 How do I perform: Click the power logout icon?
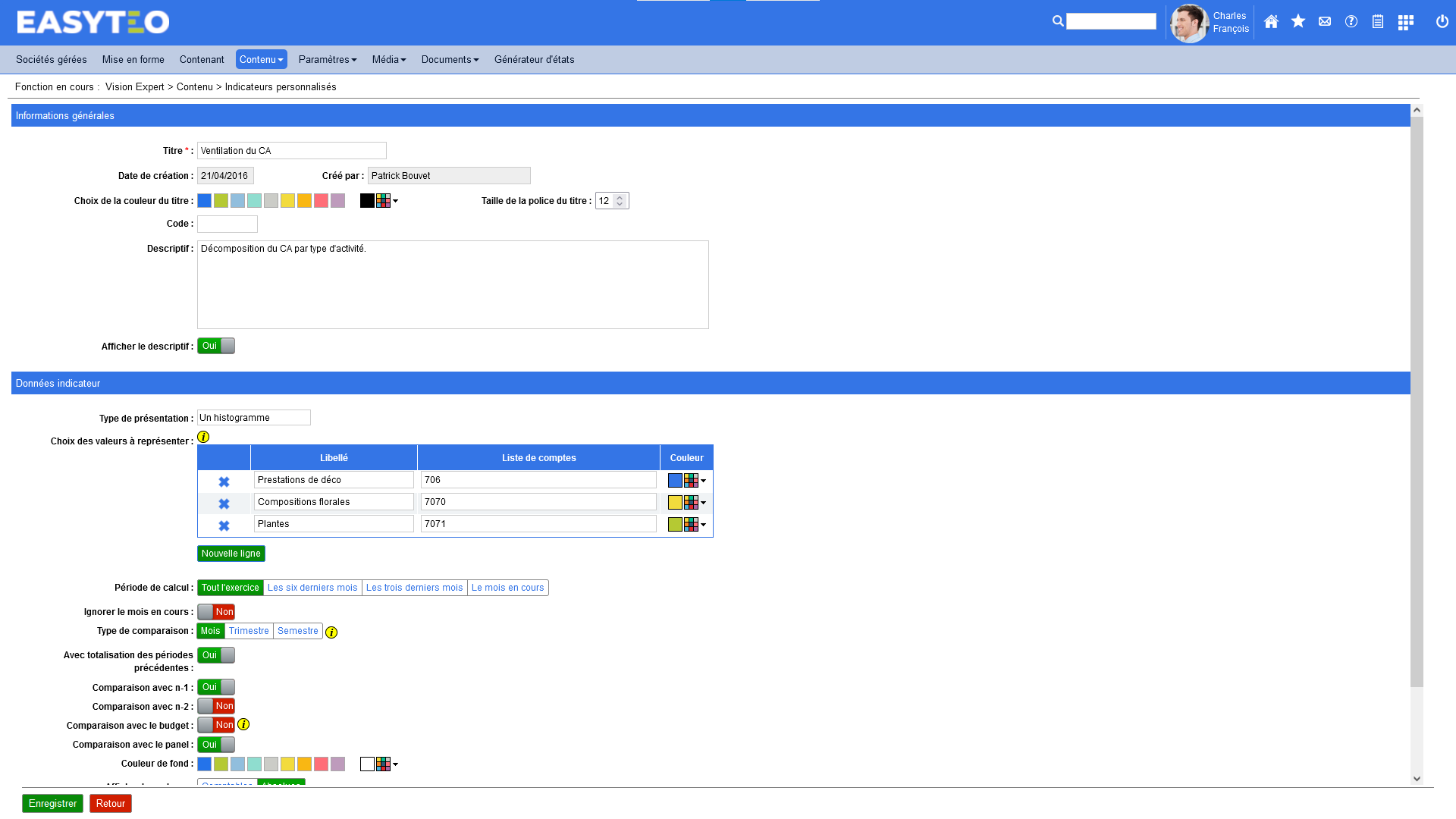[1442, 22]
